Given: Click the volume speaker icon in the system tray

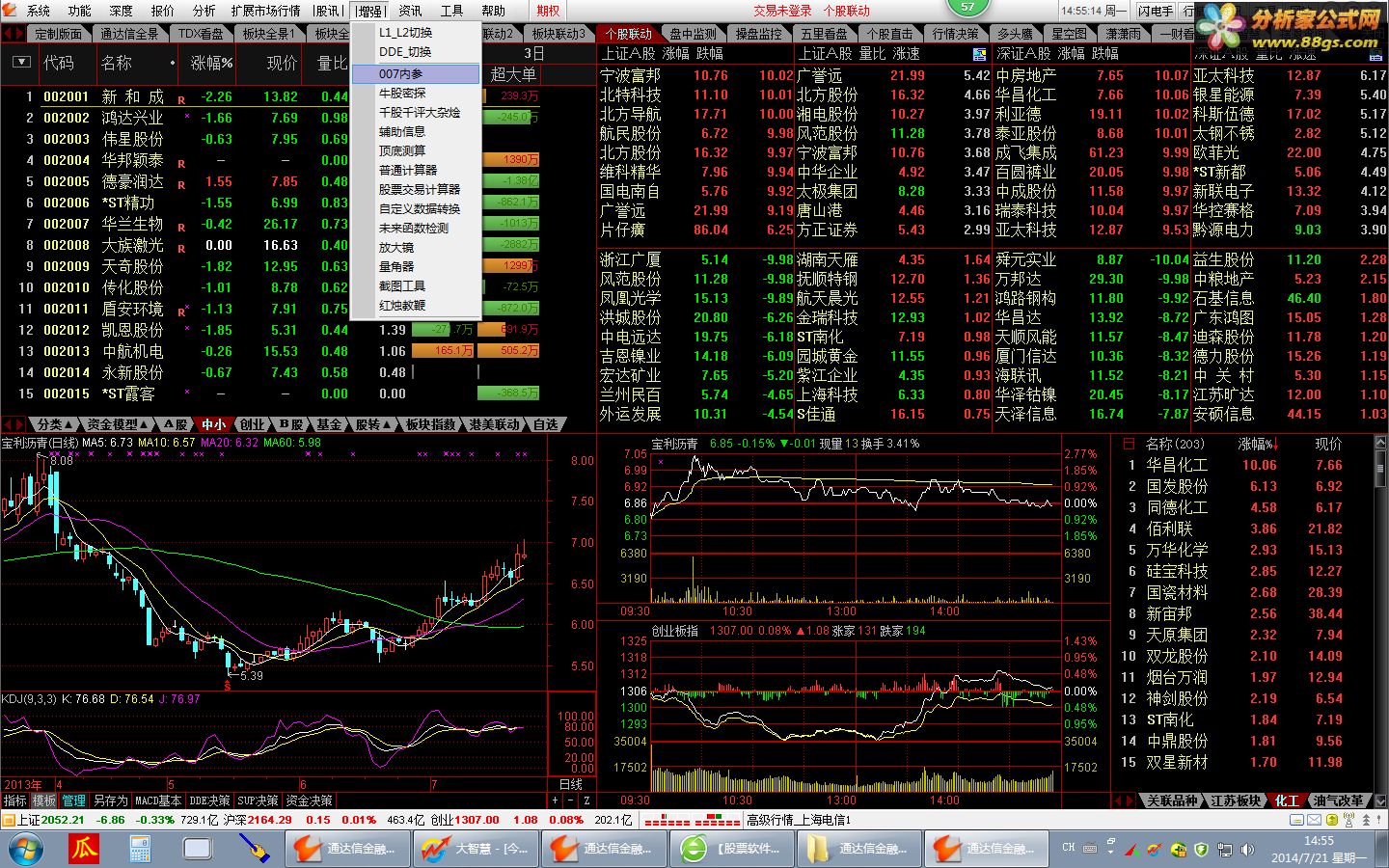Looking at the screenshot, I should 1249,850.
